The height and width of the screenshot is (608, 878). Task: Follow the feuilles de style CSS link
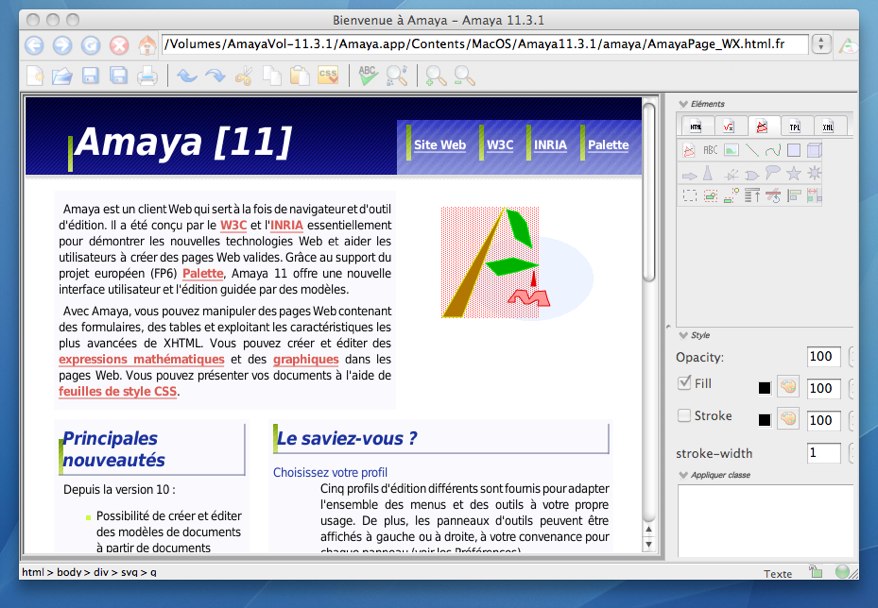point(118,392)
